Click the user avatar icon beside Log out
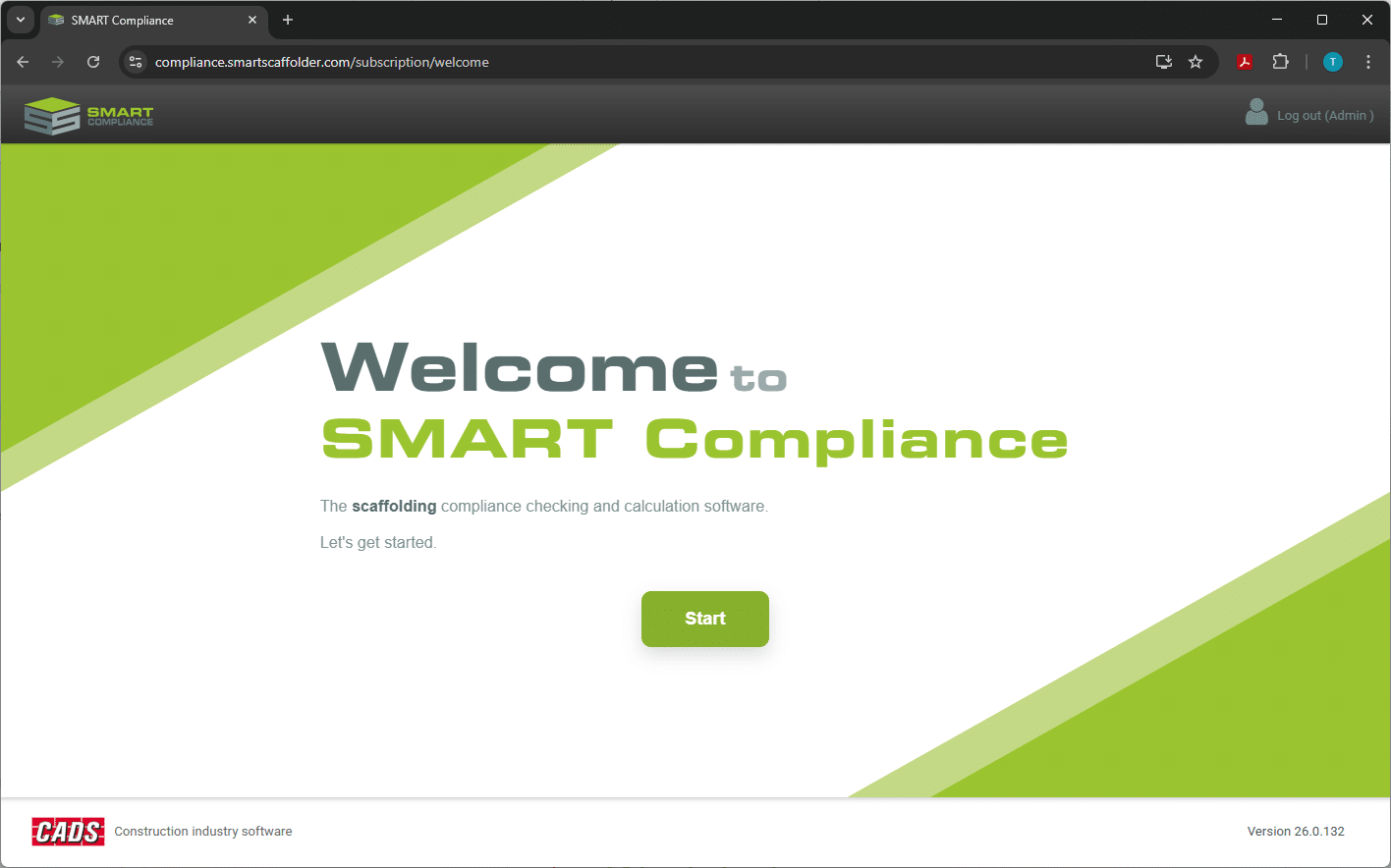1391x868 pixels. tap(1255, 113)
